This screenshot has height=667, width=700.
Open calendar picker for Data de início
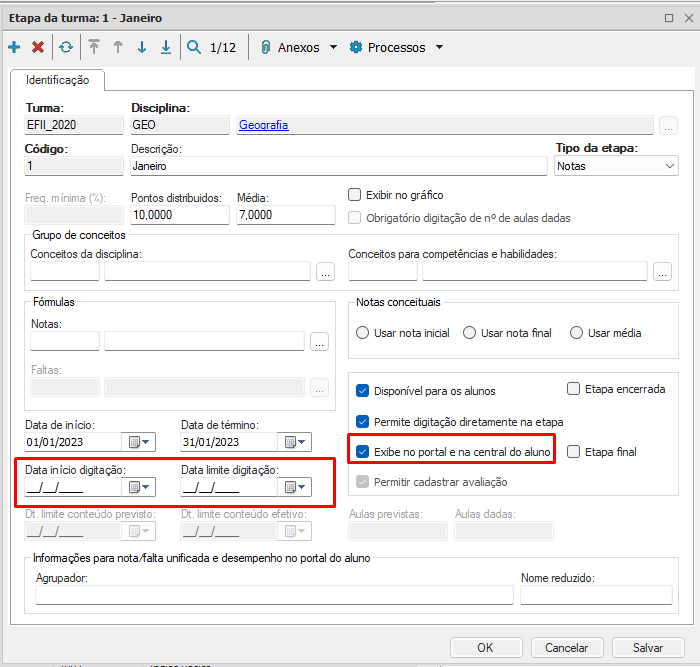click(138, 441)
